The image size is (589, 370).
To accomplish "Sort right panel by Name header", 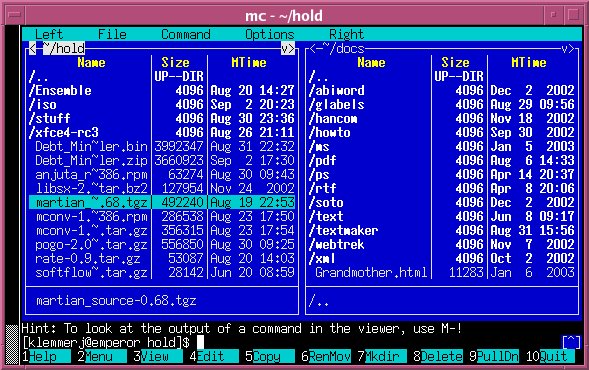I will click(x=371, y=62).
